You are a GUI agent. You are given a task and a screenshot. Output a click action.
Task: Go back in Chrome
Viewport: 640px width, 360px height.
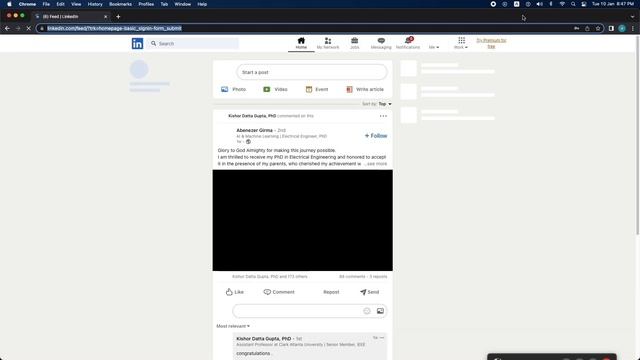point(7,28)
